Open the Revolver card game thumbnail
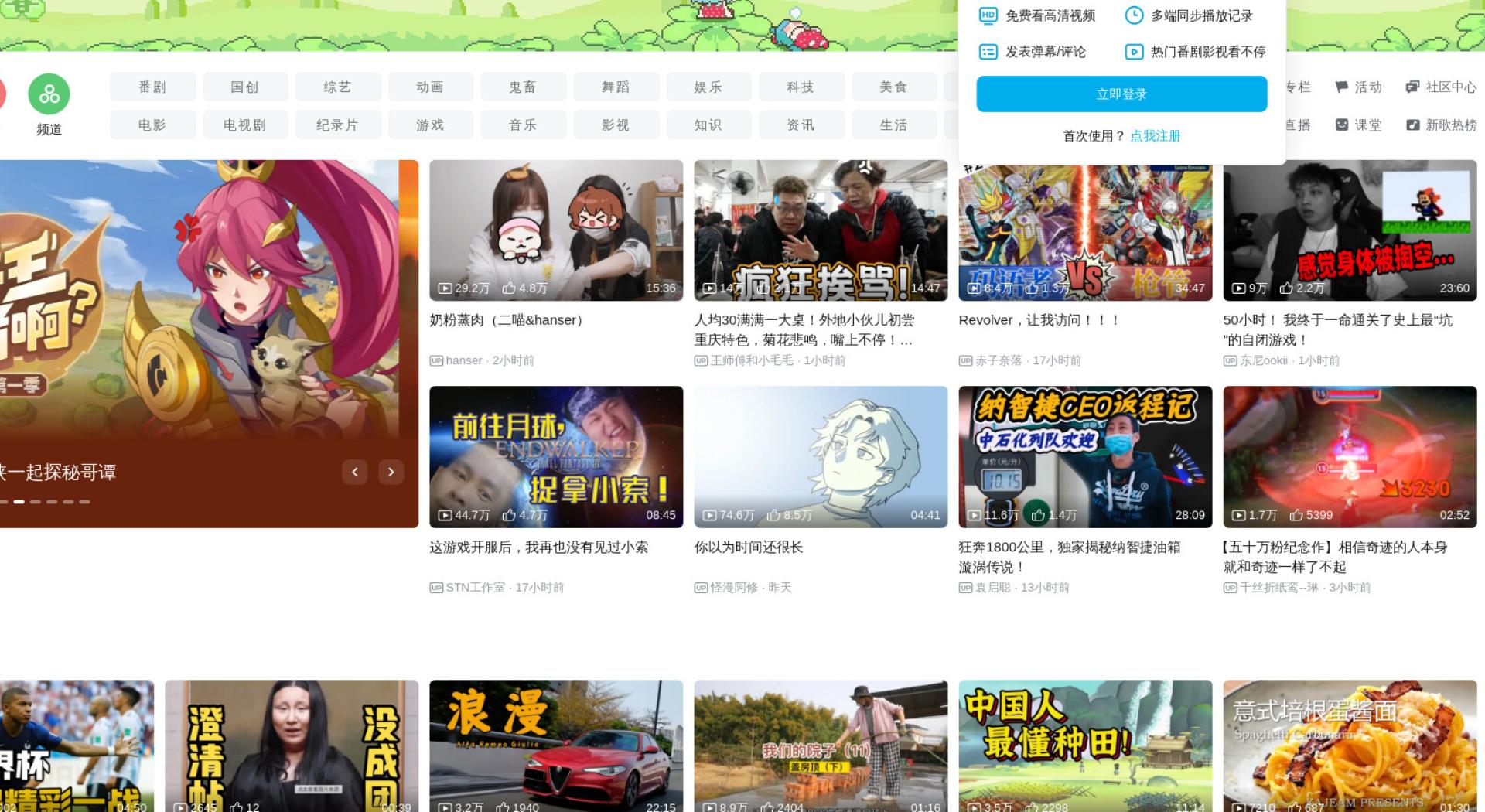 pos(1085,234)
